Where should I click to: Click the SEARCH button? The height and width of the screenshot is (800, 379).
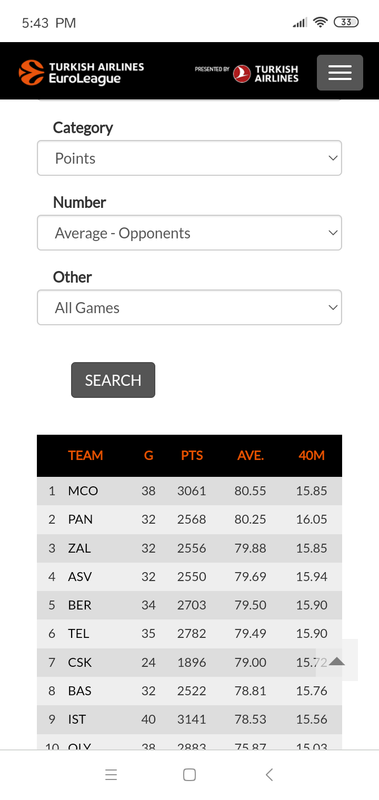coord(113,380)
